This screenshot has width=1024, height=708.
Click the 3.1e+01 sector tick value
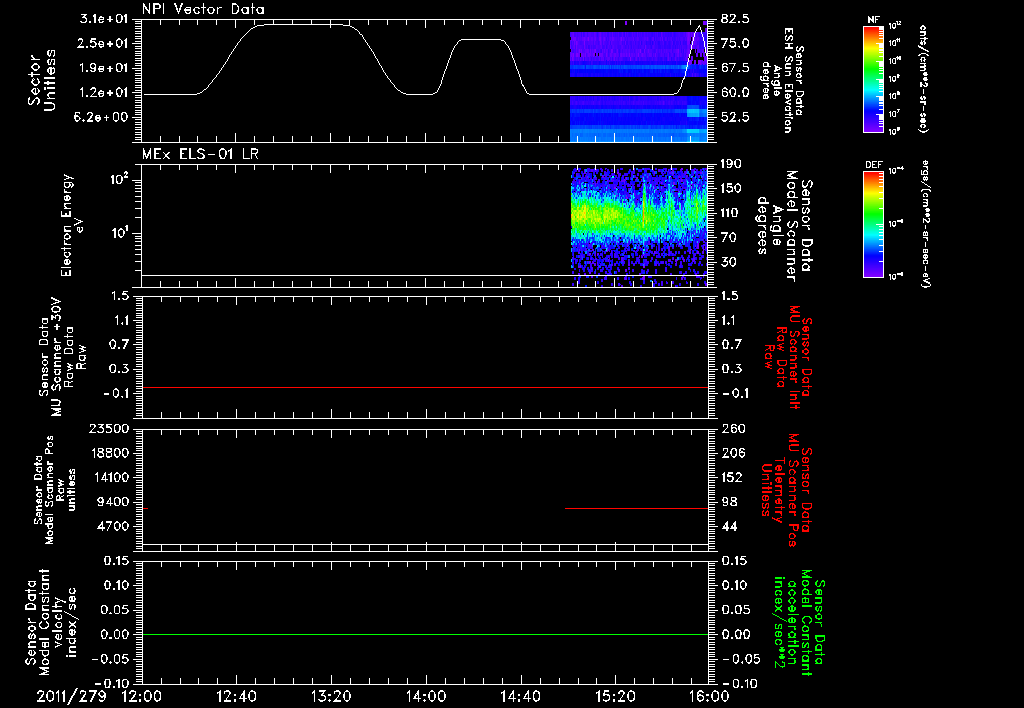tap(104, 19)
